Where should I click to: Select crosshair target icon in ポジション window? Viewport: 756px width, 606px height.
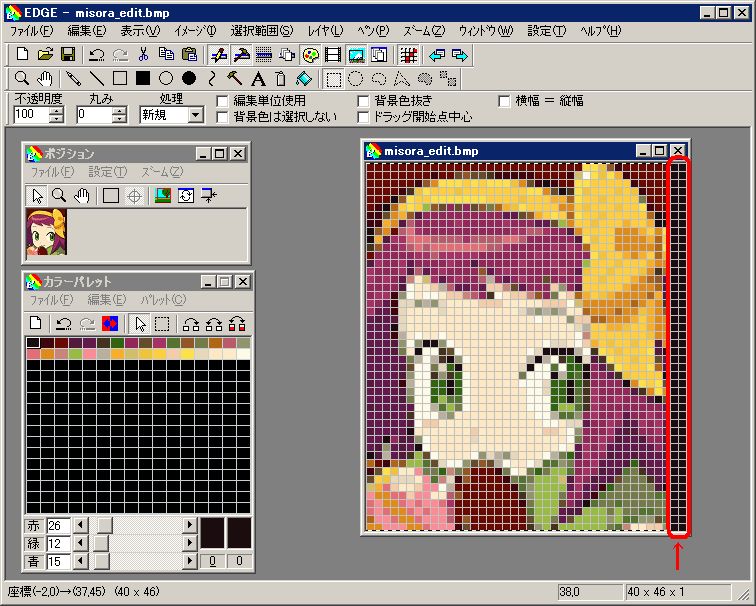134,196
